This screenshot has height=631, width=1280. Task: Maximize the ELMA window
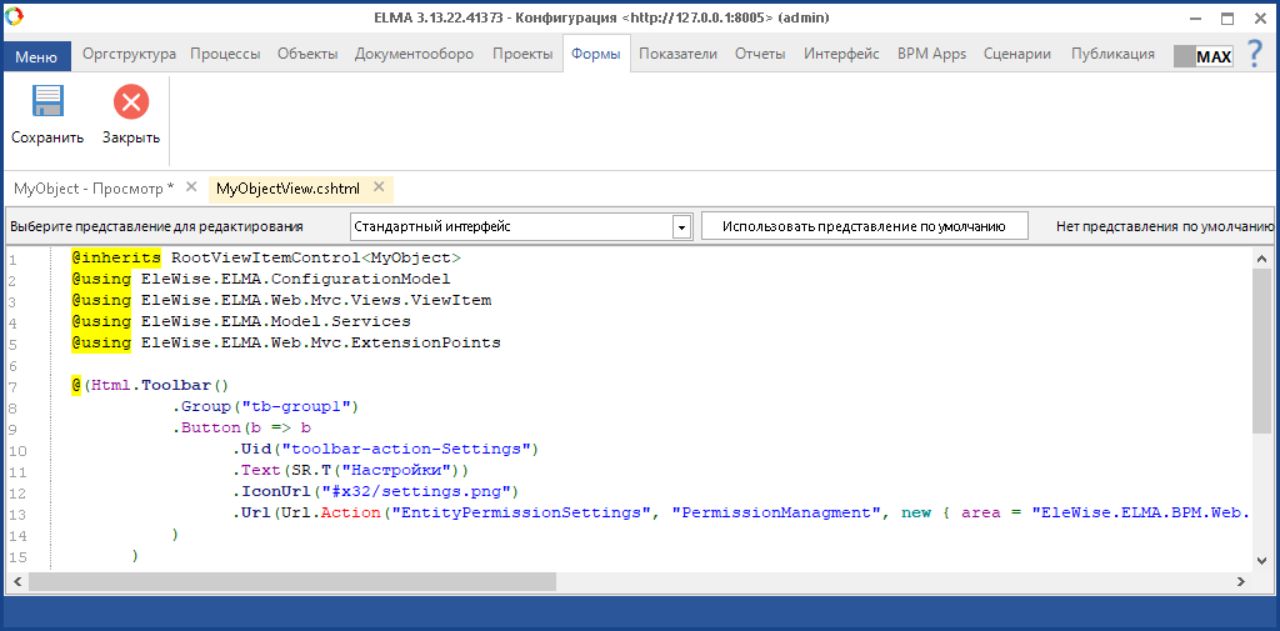1228,18
